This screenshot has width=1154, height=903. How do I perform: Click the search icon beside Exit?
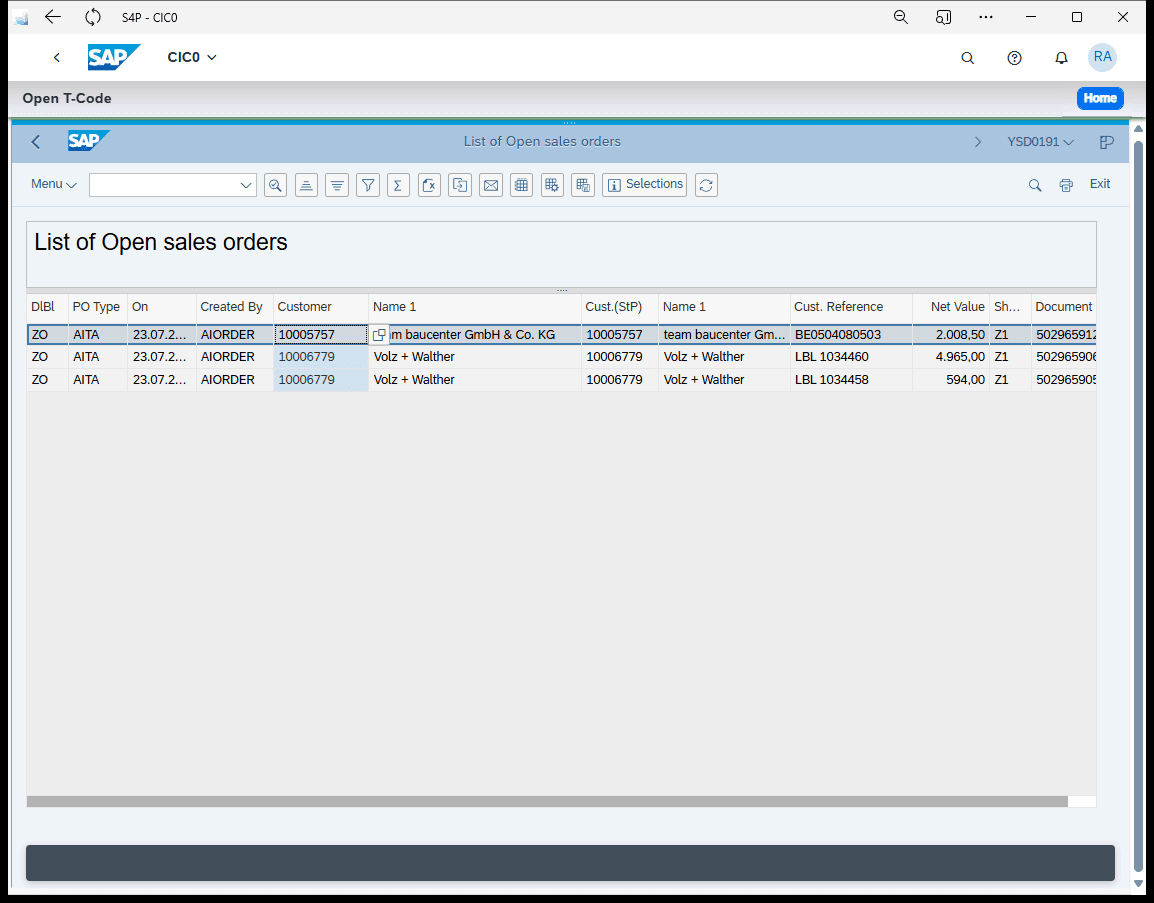click(x=1035, y=185)
